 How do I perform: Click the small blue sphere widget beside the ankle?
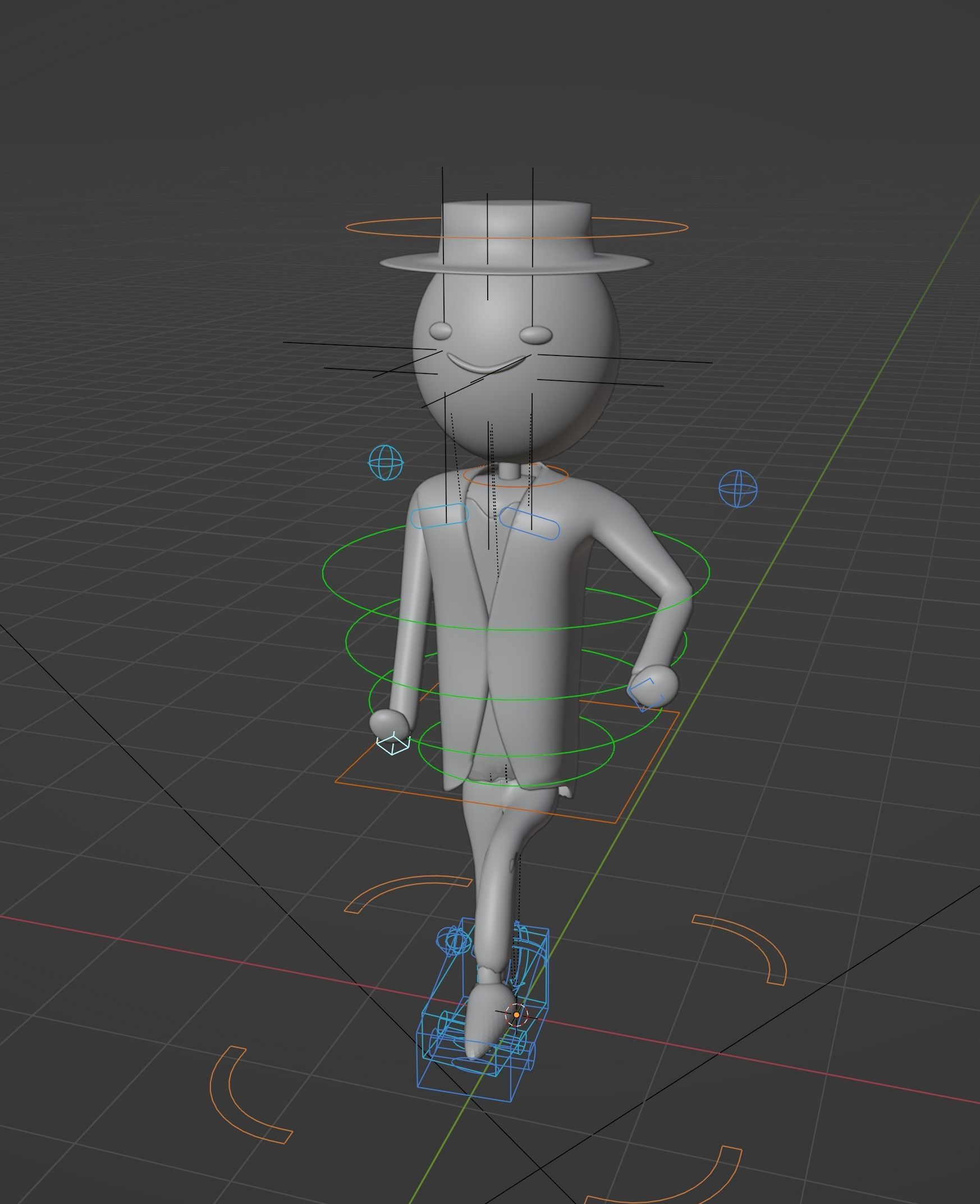[454, 941]
